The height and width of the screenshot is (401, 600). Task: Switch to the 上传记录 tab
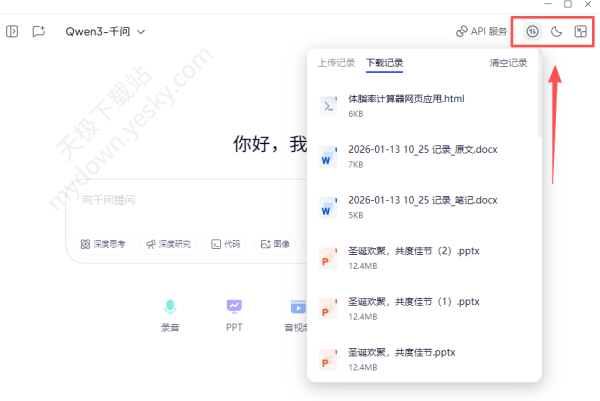coord(336,63)
